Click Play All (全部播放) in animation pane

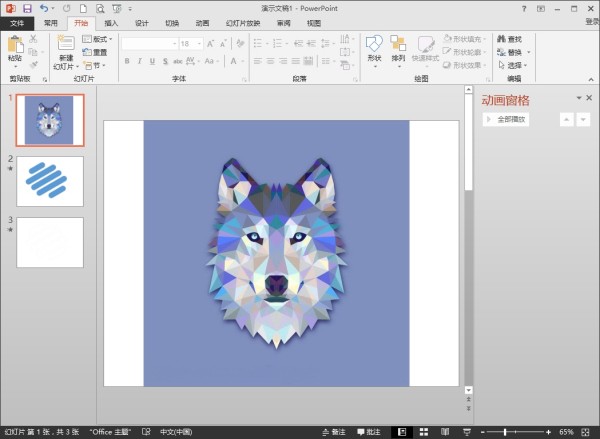click(507, 120)
